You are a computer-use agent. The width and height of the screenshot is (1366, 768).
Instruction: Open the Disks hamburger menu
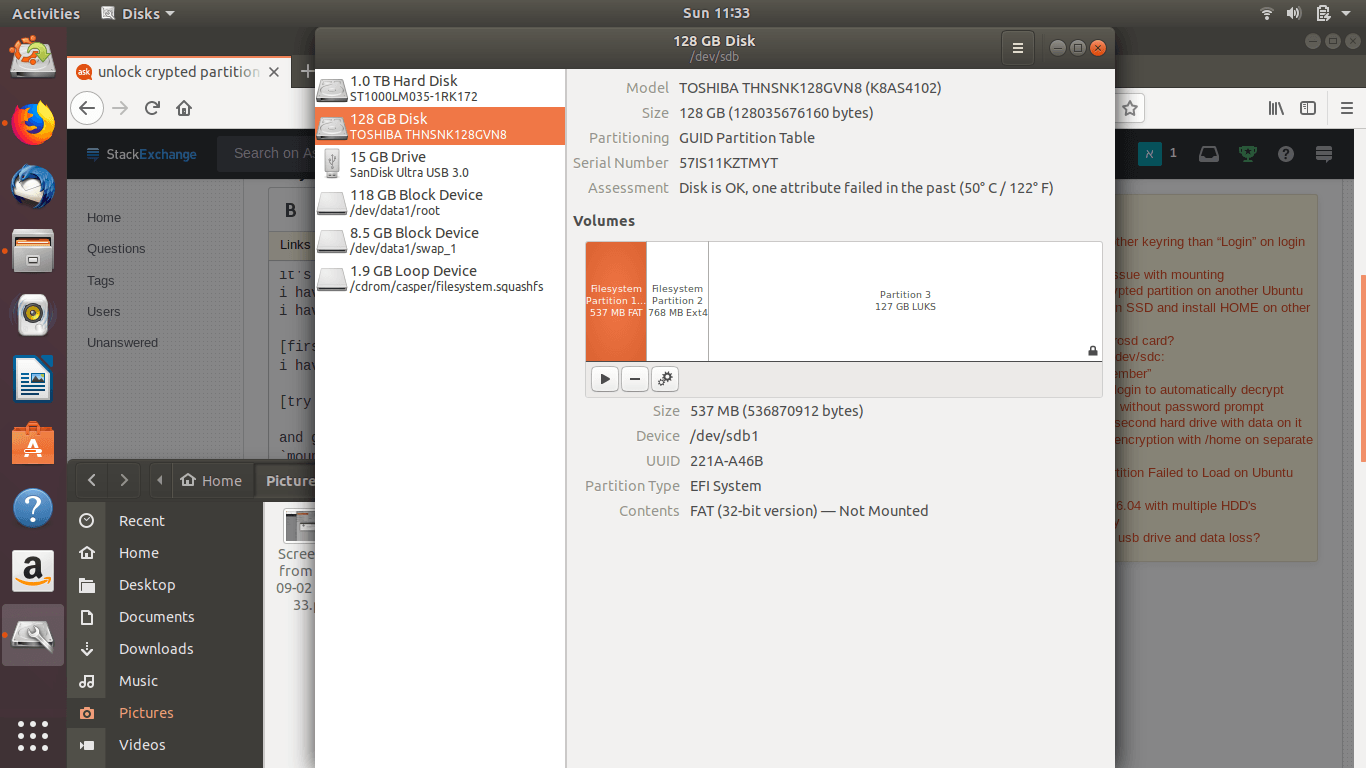(1017, 48)
